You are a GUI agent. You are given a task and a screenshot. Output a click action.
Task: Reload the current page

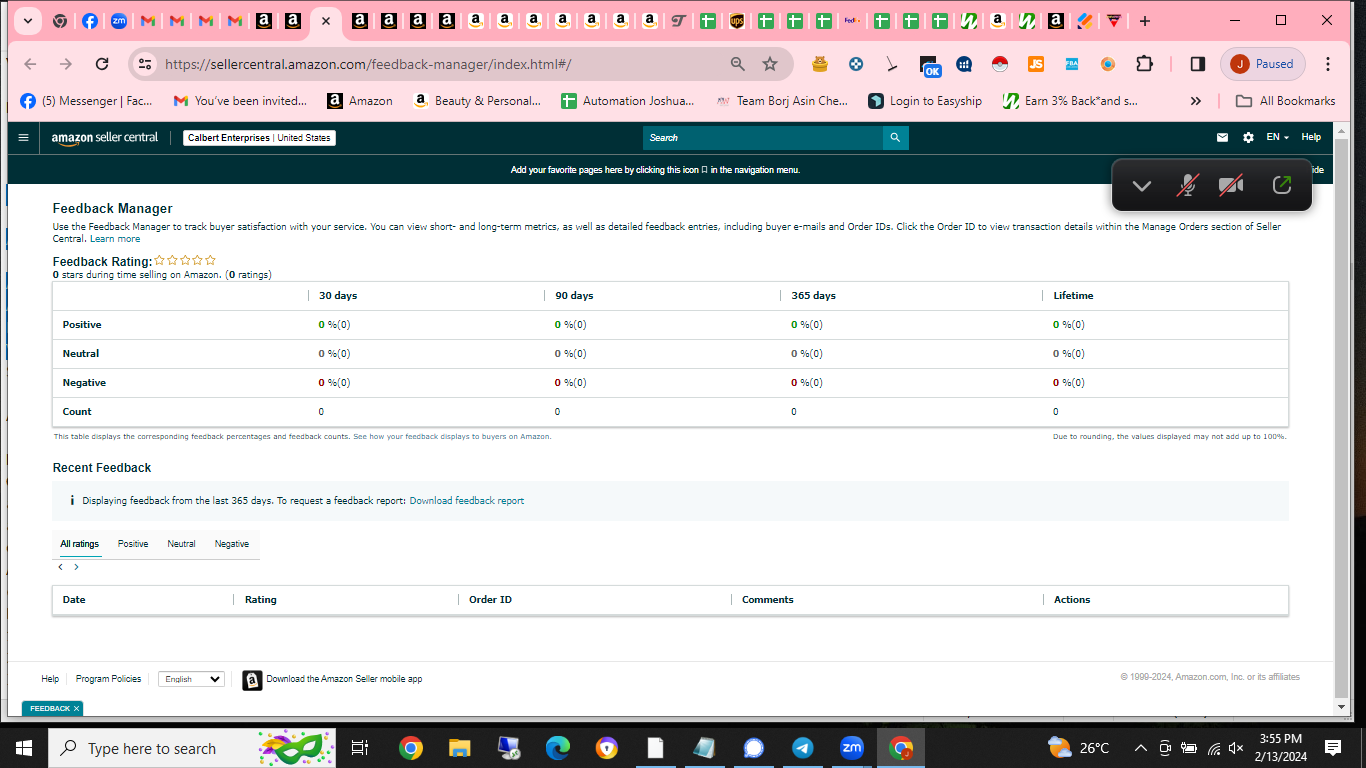point(102,64)
